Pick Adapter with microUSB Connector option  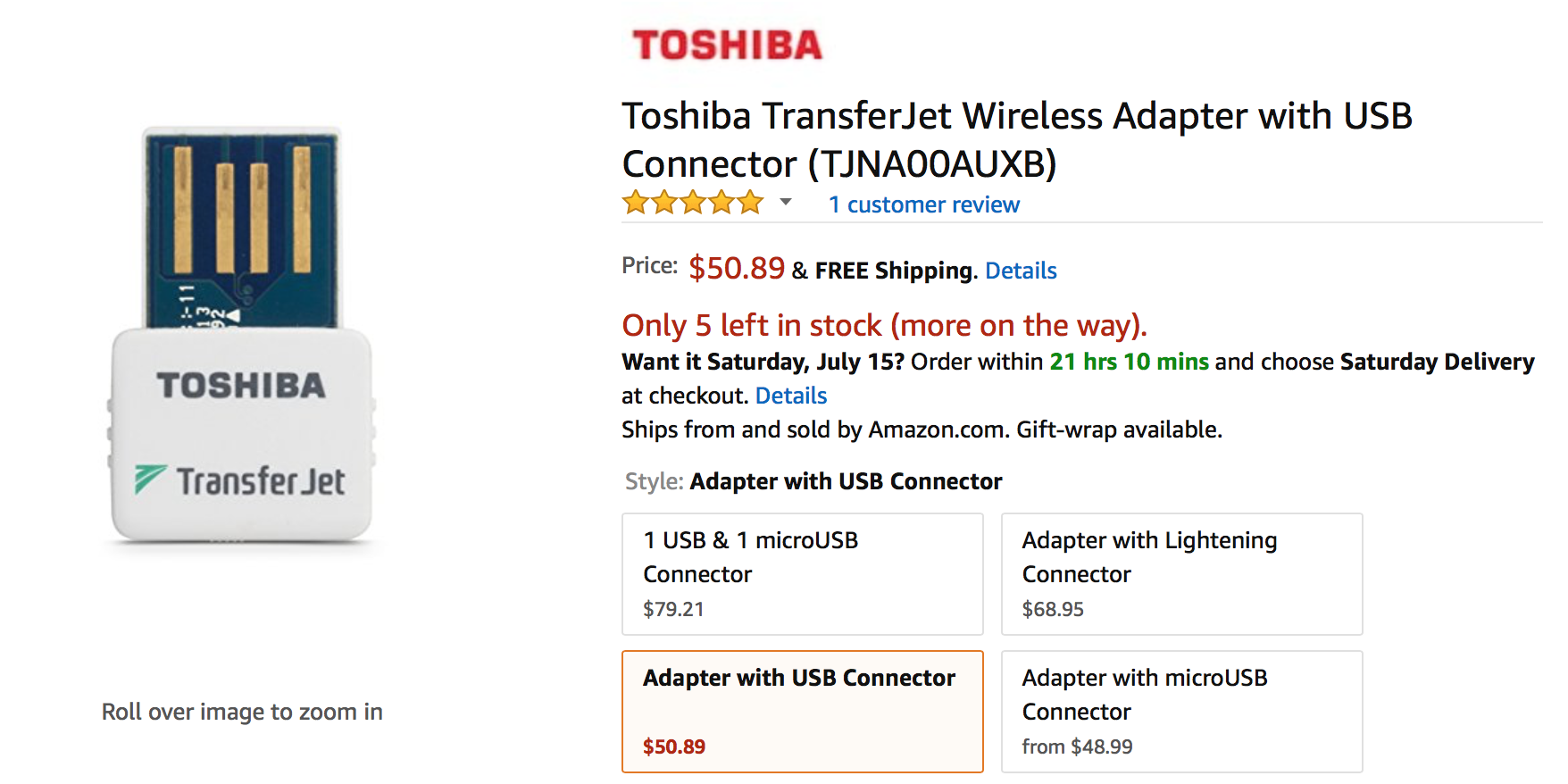1181,711
